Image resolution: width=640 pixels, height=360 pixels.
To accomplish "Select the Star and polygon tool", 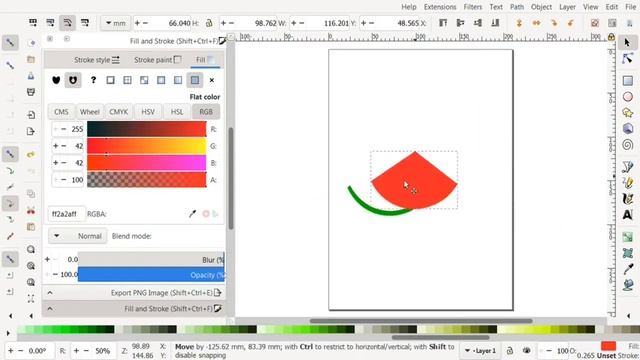I will (x=628, y=113).
